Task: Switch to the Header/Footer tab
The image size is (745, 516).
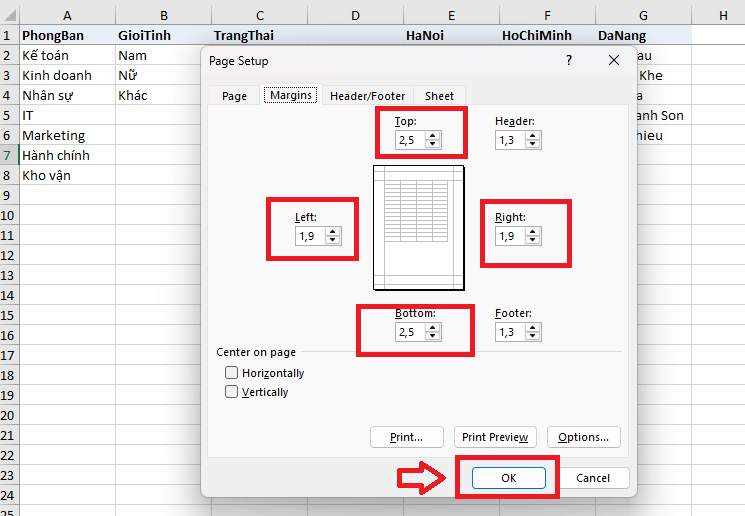Action: (x=367, y=96)
